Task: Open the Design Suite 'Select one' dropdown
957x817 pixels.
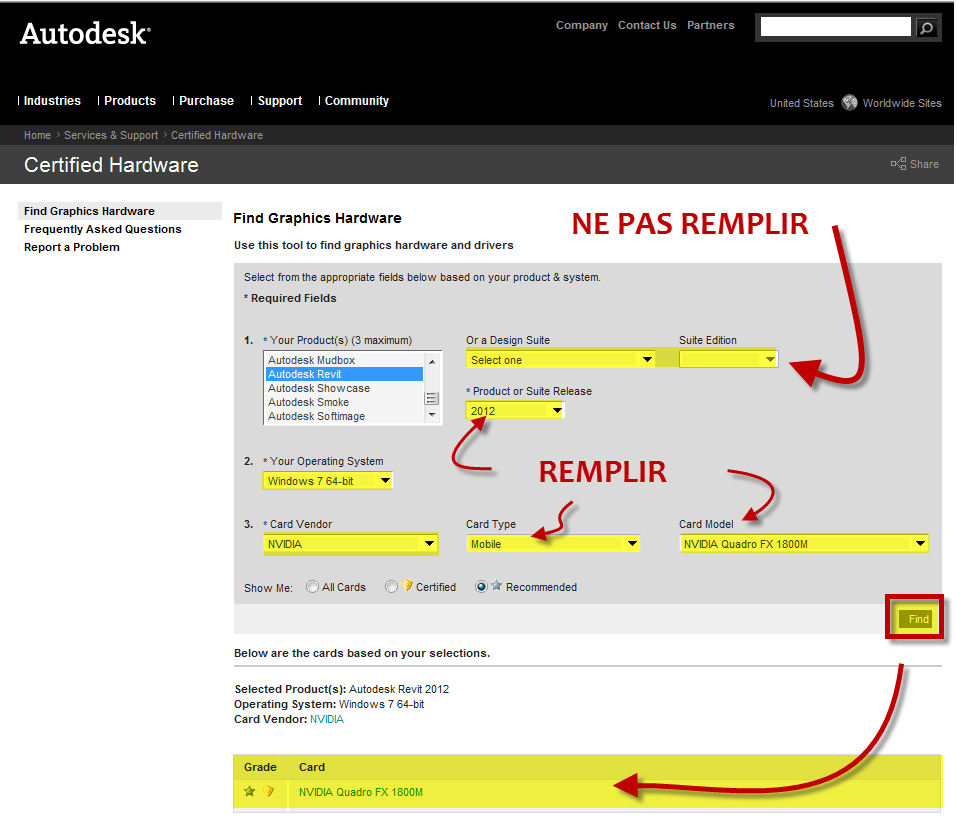Action: click(x=560, y=359)
